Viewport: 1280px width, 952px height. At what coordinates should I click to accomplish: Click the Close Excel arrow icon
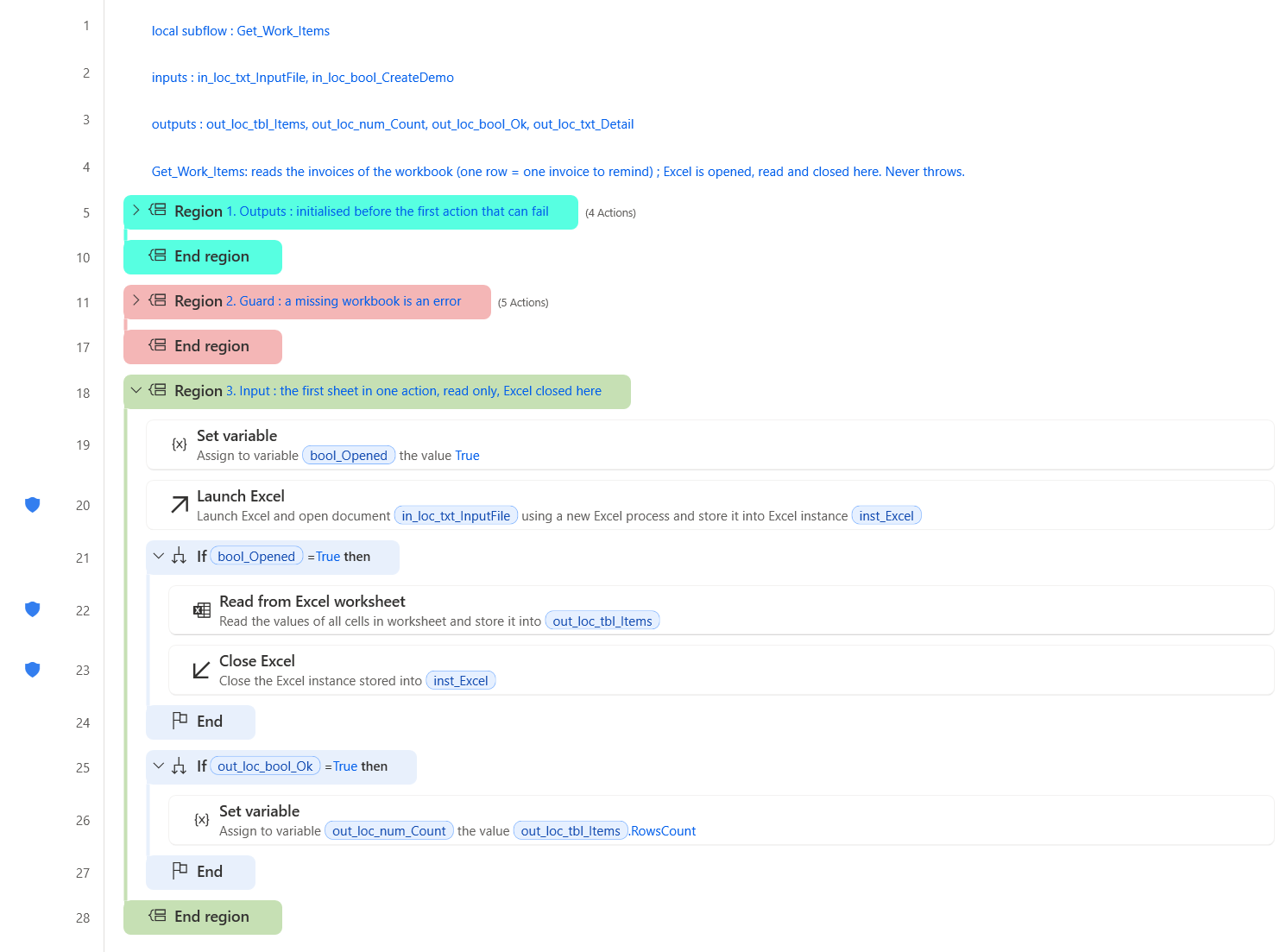tap(201, 670)
